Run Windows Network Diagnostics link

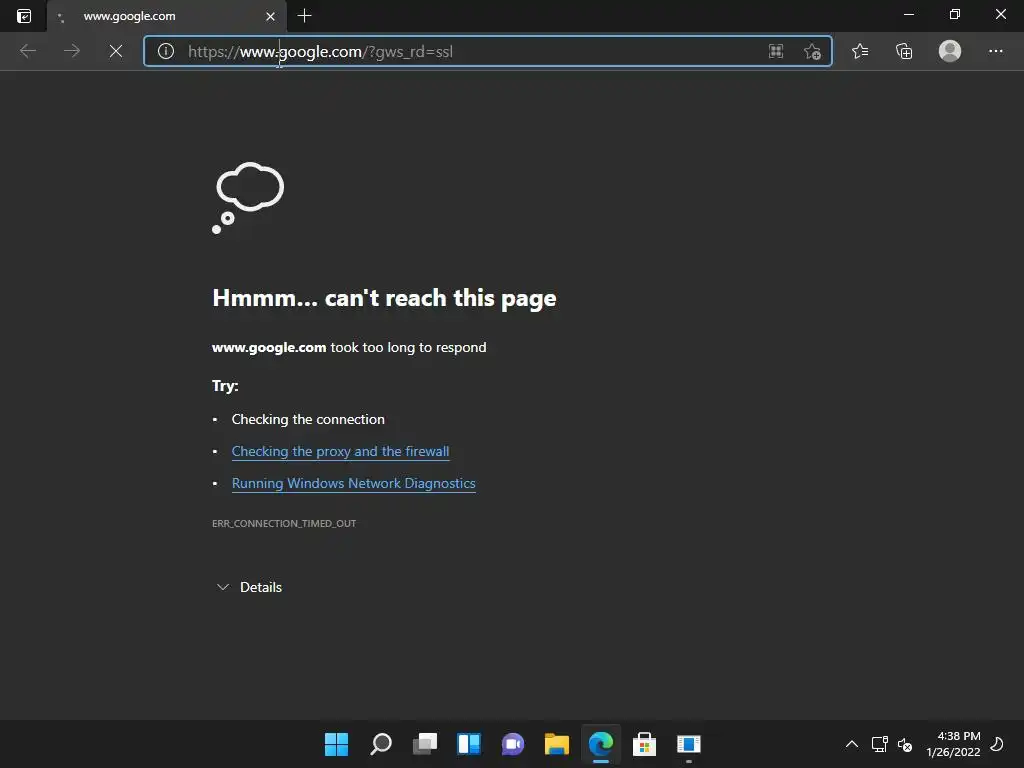click(x=353, y=483)
